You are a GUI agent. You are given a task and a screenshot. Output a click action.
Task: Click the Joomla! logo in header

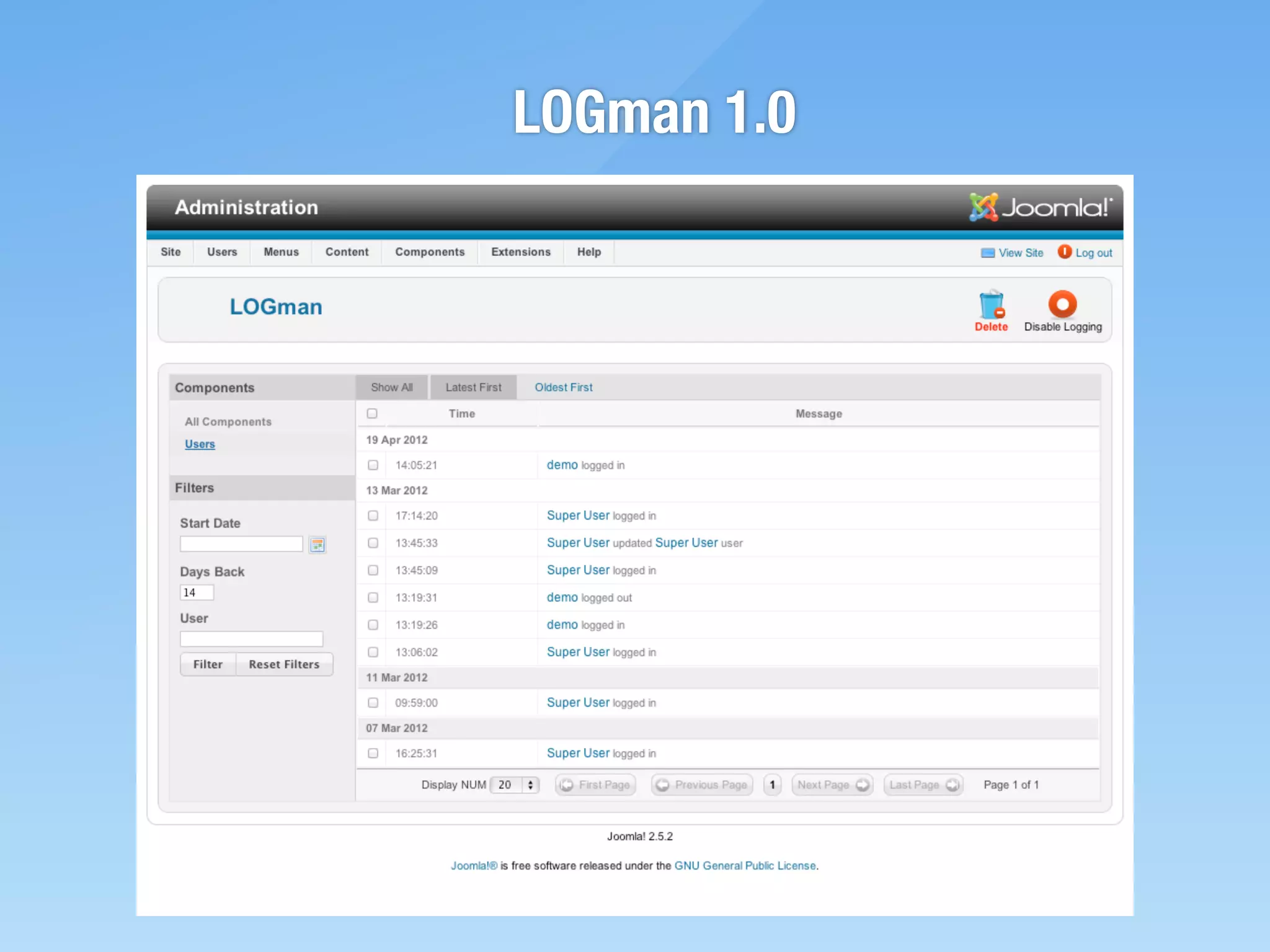pyautogui.click(x=1041, y=208)
